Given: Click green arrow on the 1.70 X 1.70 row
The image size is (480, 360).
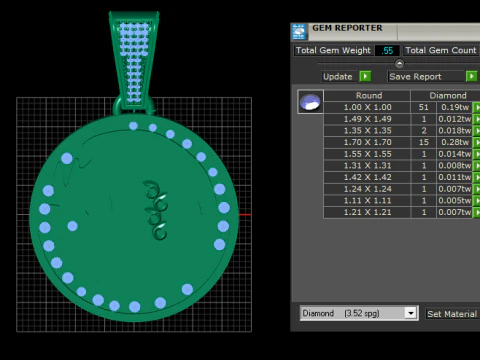Looking at the screenshot, I should (x=477, y=142).
